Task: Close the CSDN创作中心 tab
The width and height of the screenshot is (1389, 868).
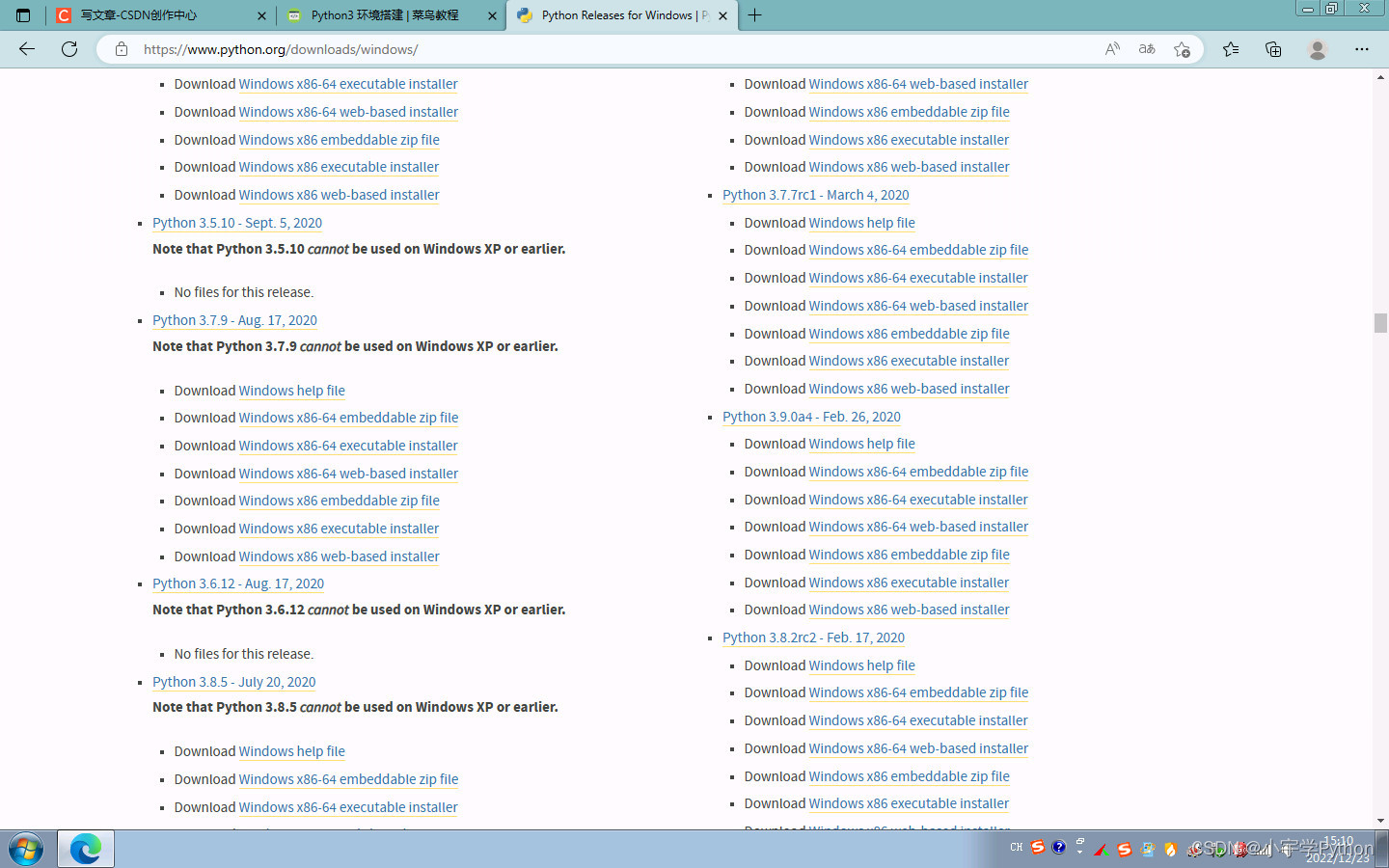Action: (x=261, y=15)
